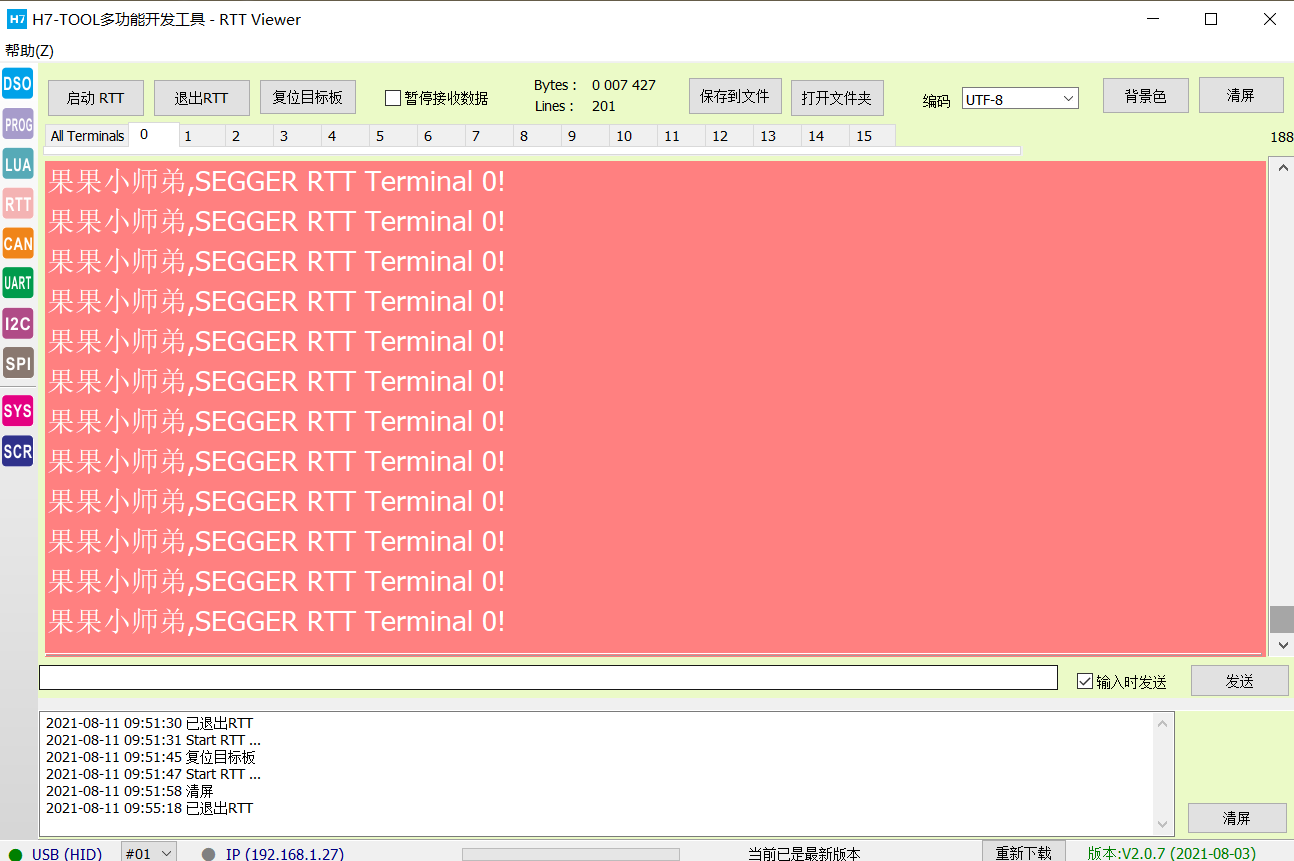The image size is (1294, 861).
Task: Select terminal tab 9
Action: tap(586, 136)
